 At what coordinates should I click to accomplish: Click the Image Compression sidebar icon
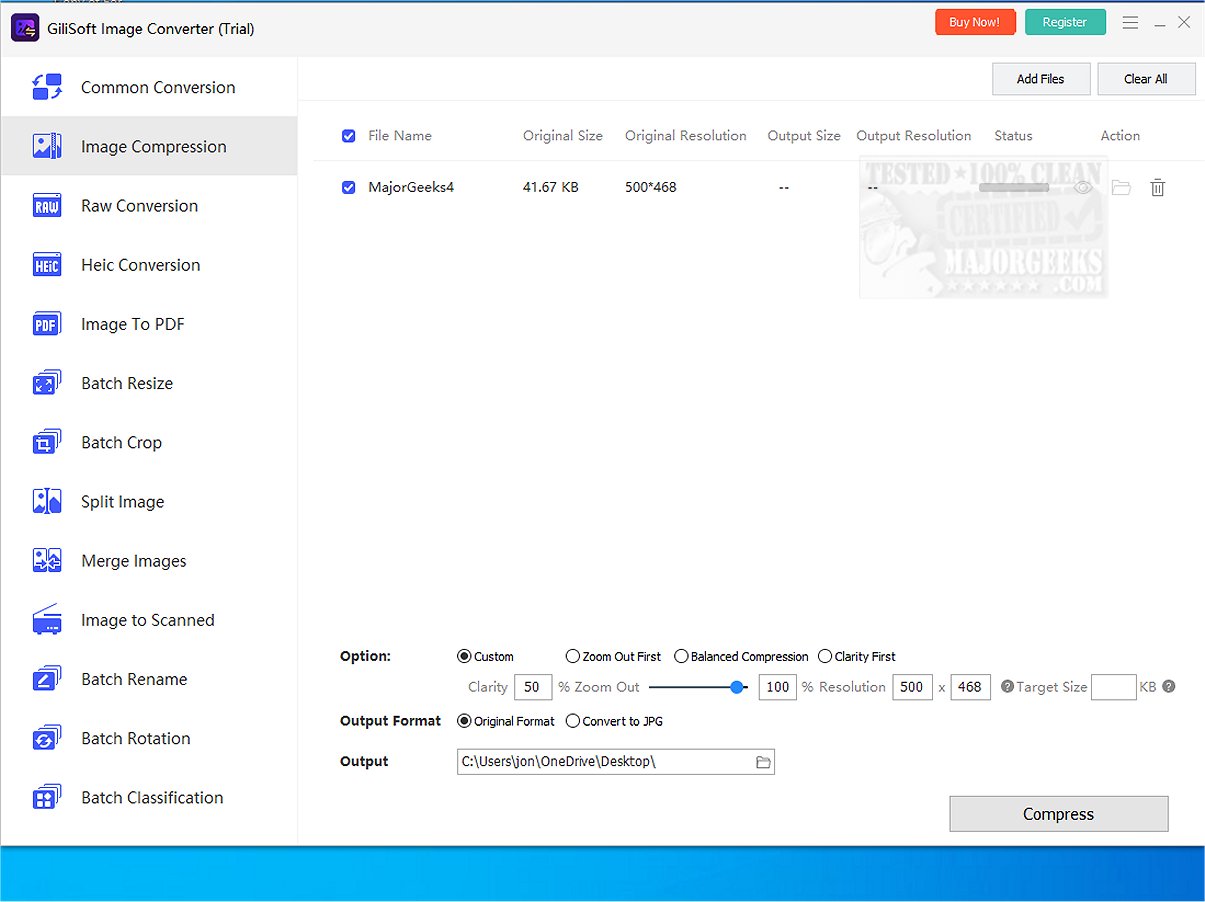pos(47,146)
